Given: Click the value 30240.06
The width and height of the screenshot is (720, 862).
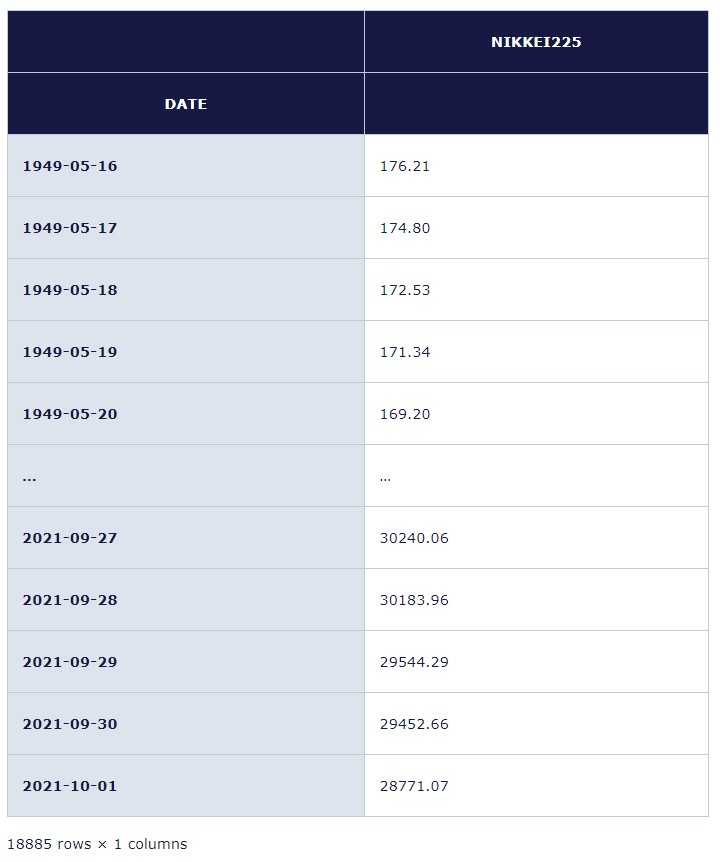Looking at the screenshot, I should (x=414, y=538).
